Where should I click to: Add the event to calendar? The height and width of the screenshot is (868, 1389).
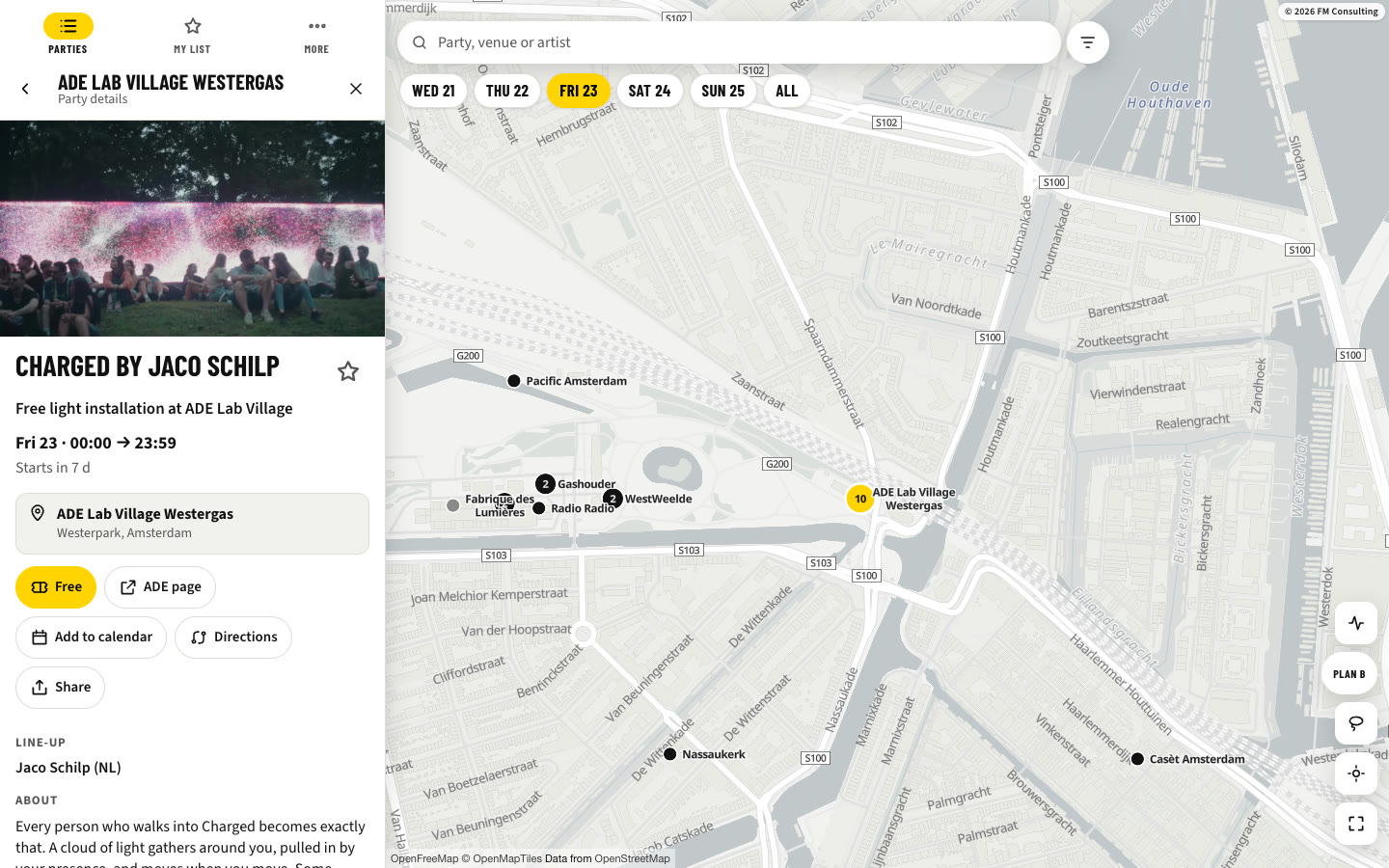coord(91,637)
